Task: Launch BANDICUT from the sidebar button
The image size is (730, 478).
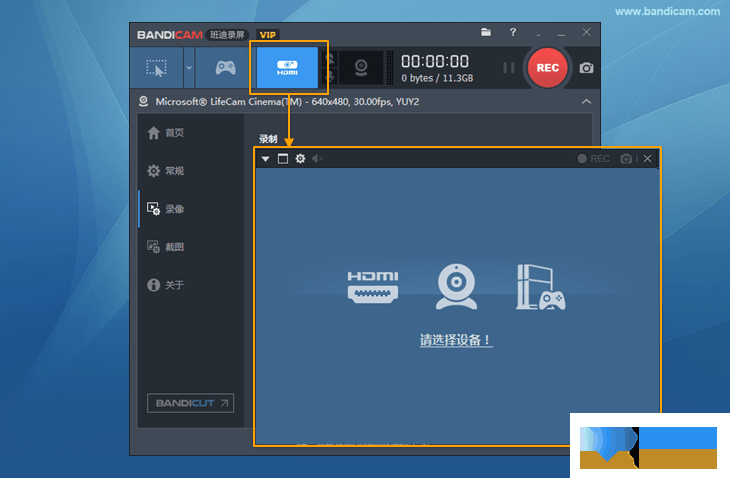Action: [x=190, y=403]
